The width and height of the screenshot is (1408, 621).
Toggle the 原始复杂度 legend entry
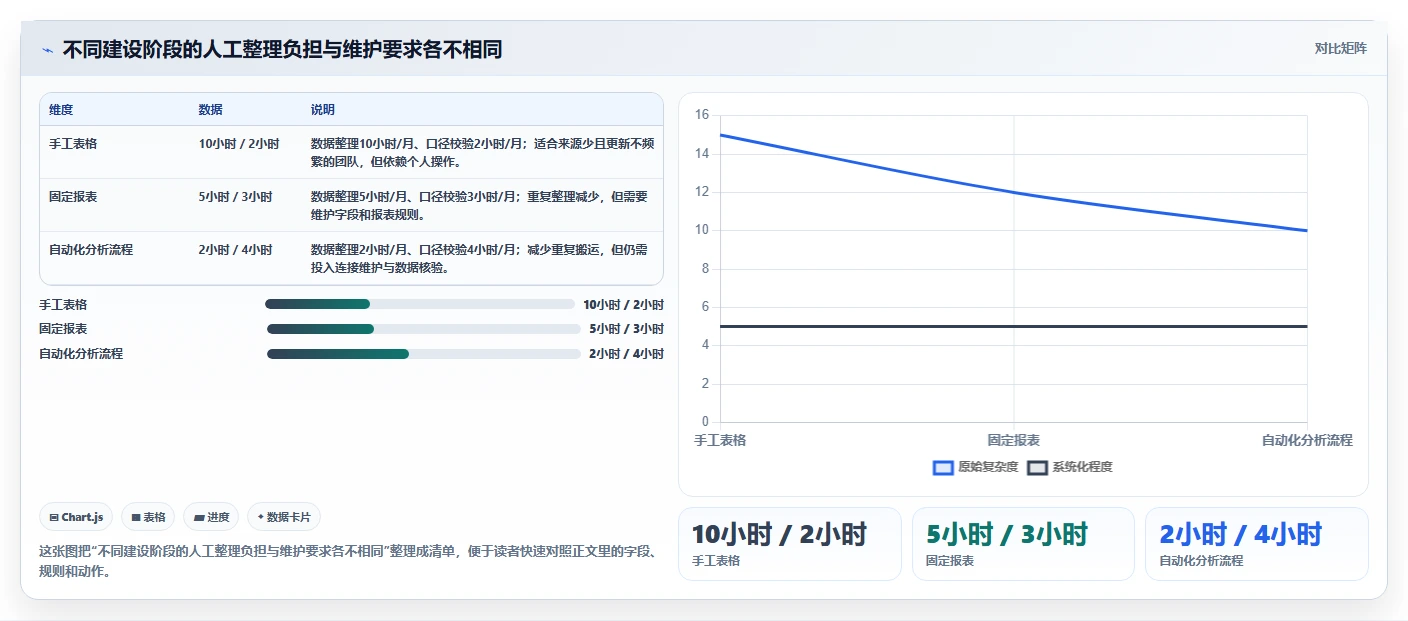[x=975, y=467]
